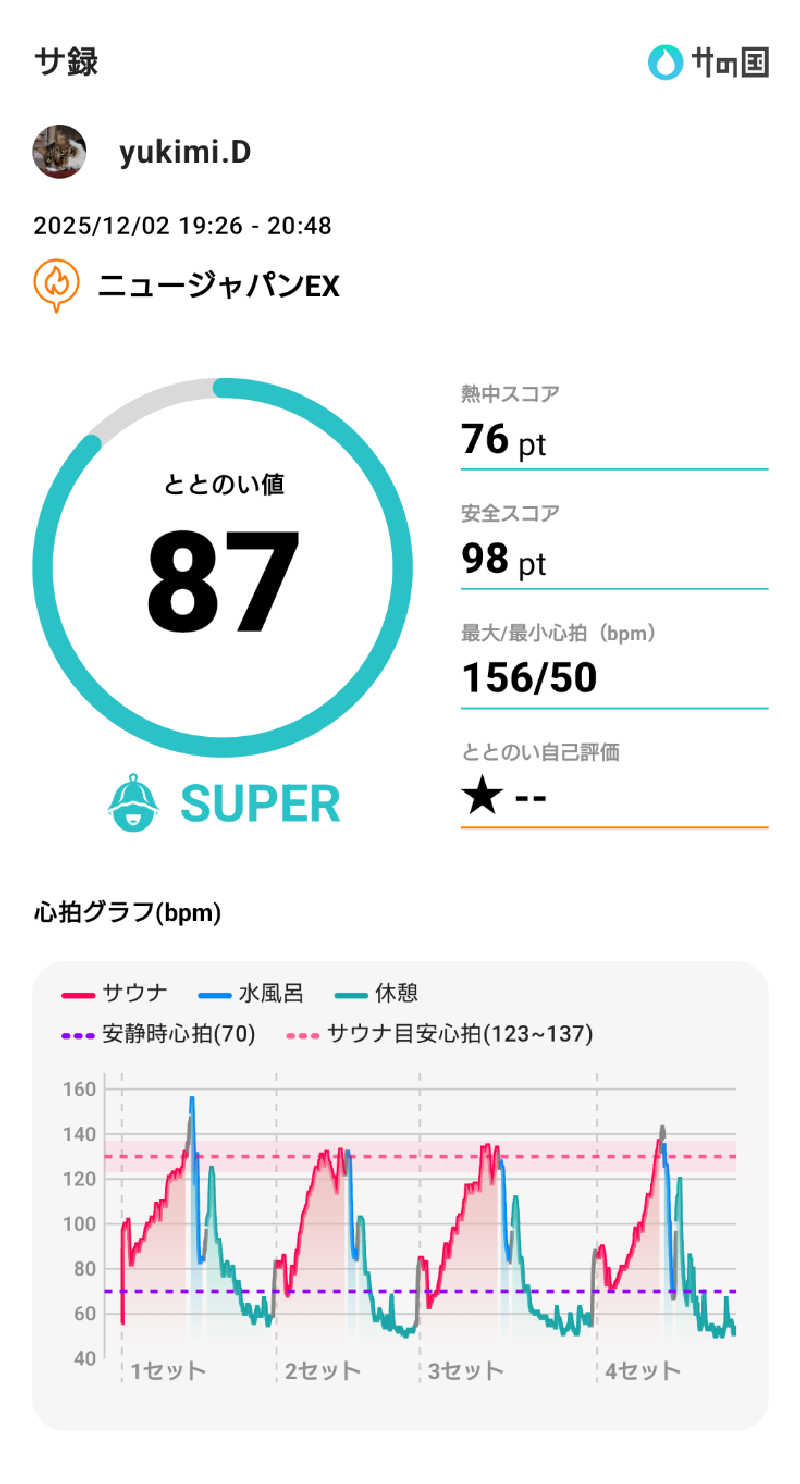Click the ととのい値 87 circular gauge
The width and height of the screenshot is (800, 1484).
coord(222,567)
